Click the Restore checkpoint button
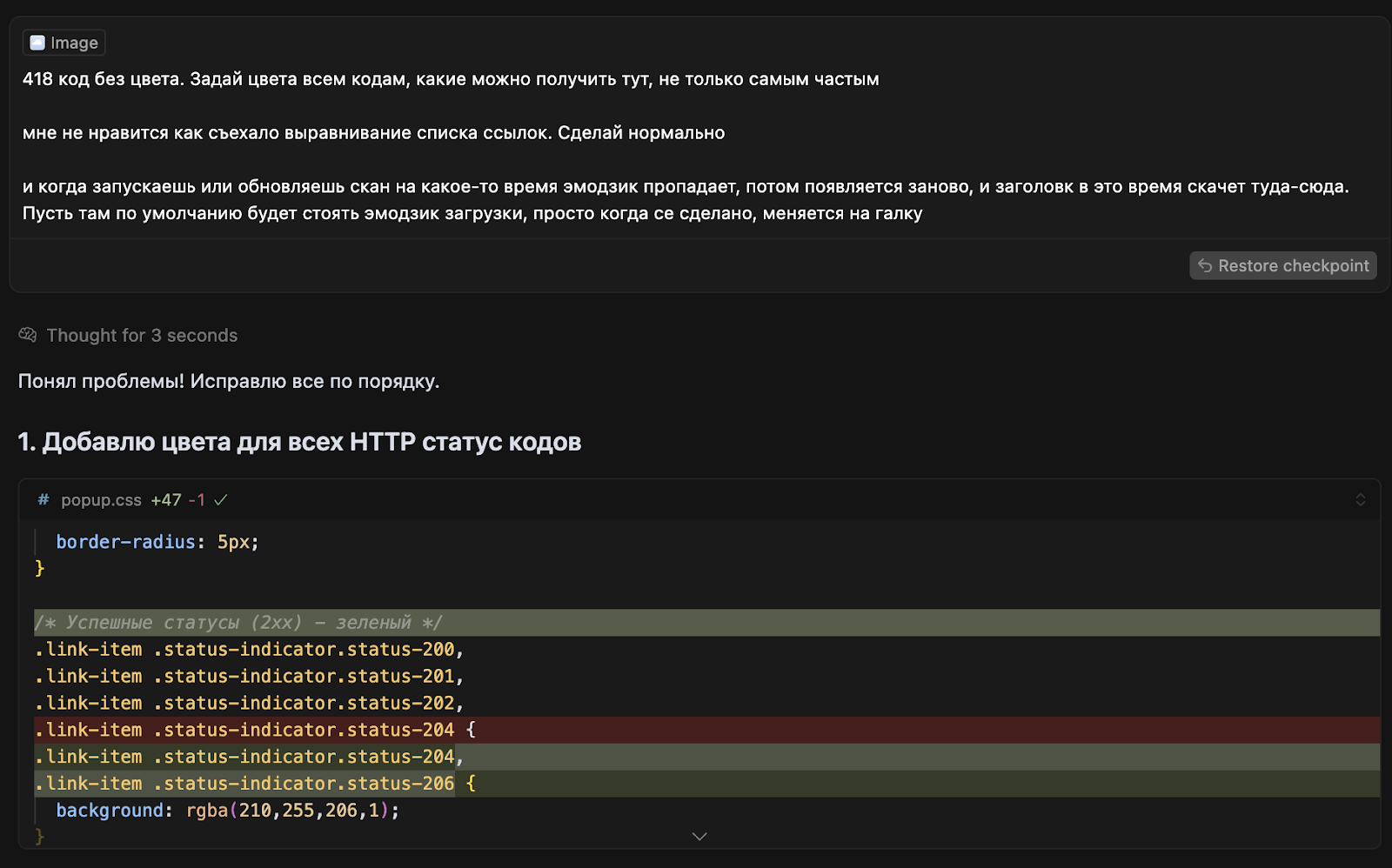1392x868 pixels. coord(1283,266)
